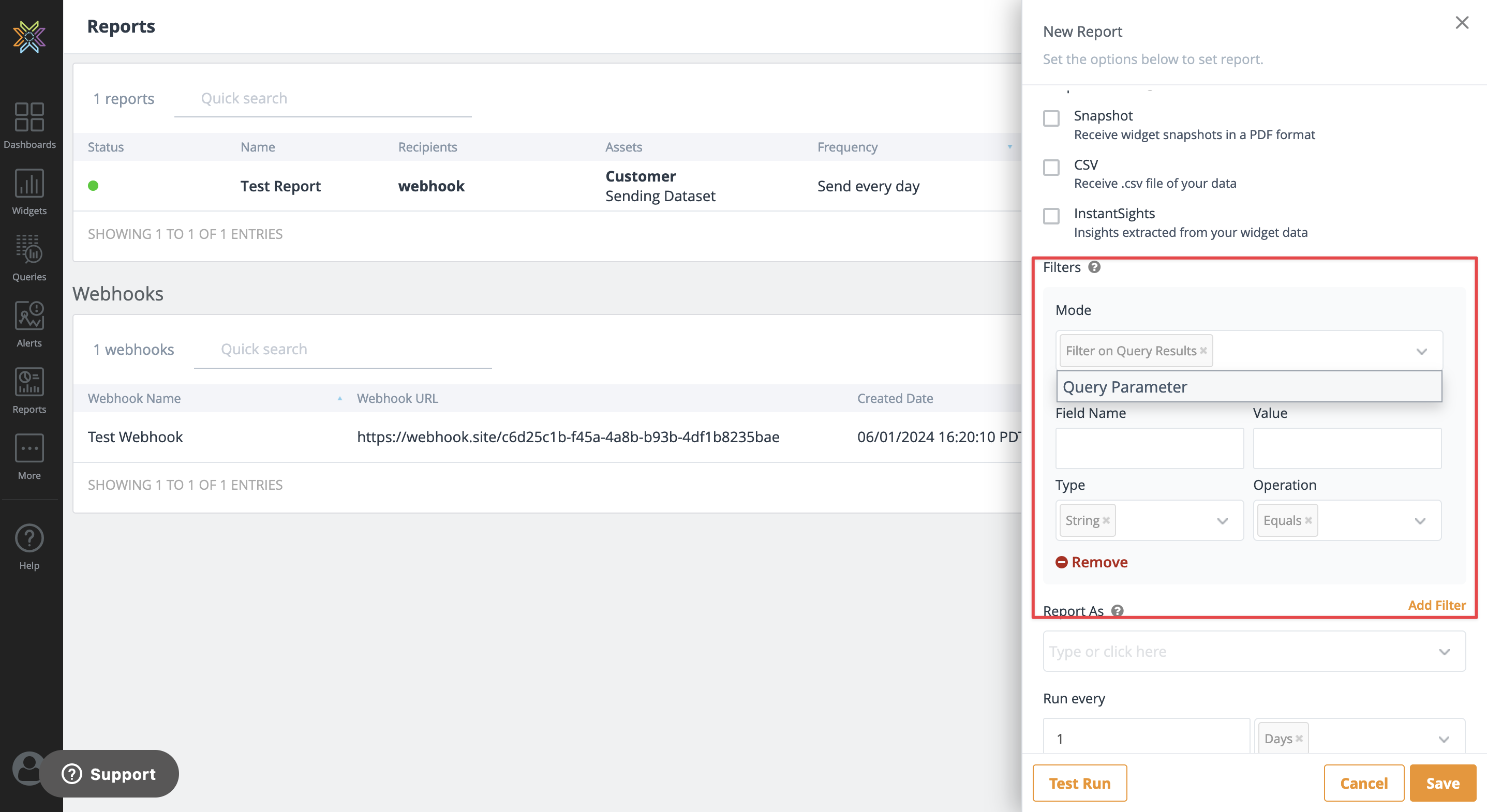Click the Report As help icon

[x=1118, y=611]
